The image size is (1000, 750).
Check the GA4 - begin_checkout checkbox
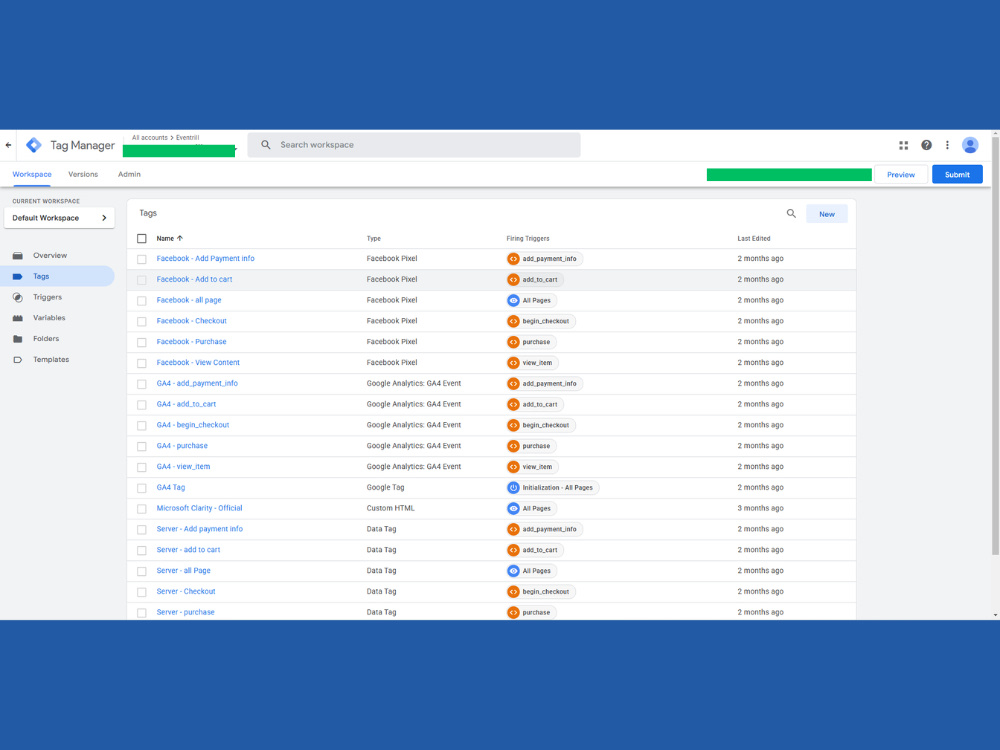tap(142, 425)
